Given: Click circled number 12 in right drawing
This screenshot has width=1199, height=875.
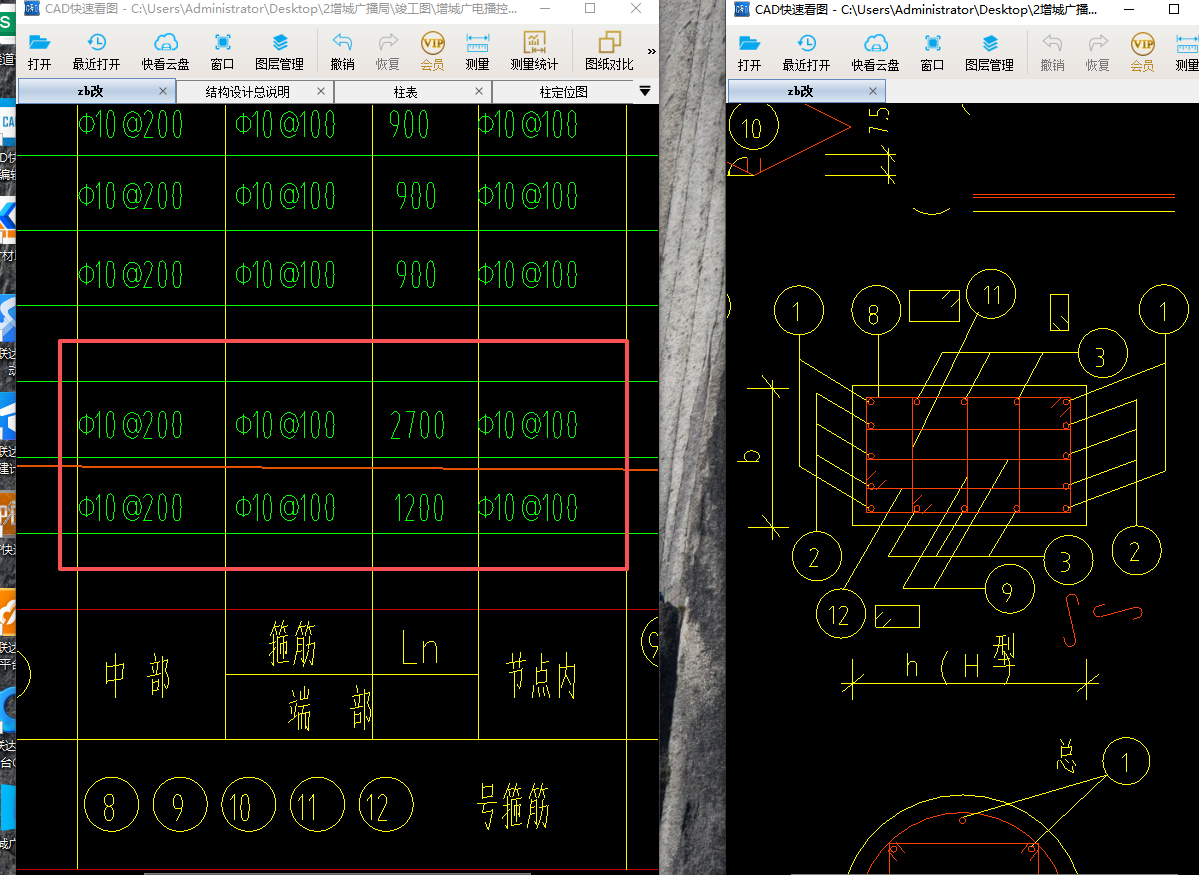Looking at the screenshot, I should (841, 615).
